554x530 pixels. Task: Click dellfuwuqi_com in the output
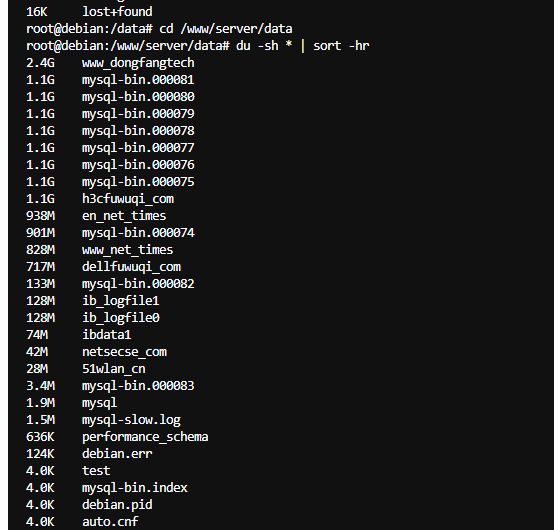[x=131, y=267]
